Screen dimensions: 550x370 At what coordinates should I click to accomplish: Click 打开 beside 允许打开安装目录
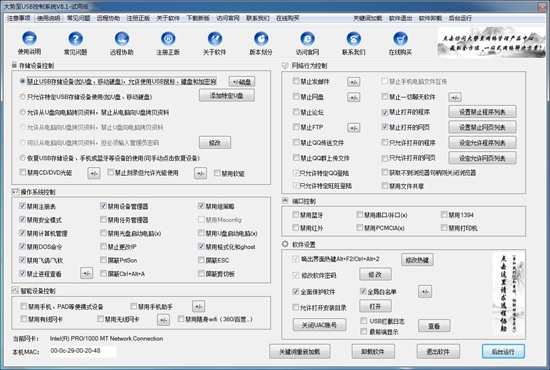coord(375,306)
